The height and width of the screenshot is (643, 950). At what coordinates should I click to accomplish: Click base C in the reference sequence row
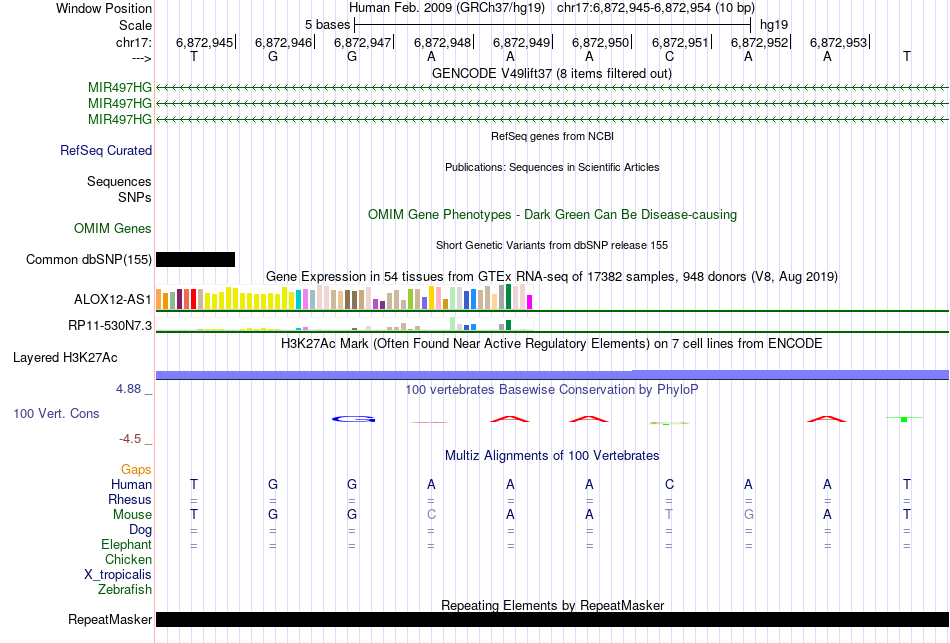(x=669, y=56)
